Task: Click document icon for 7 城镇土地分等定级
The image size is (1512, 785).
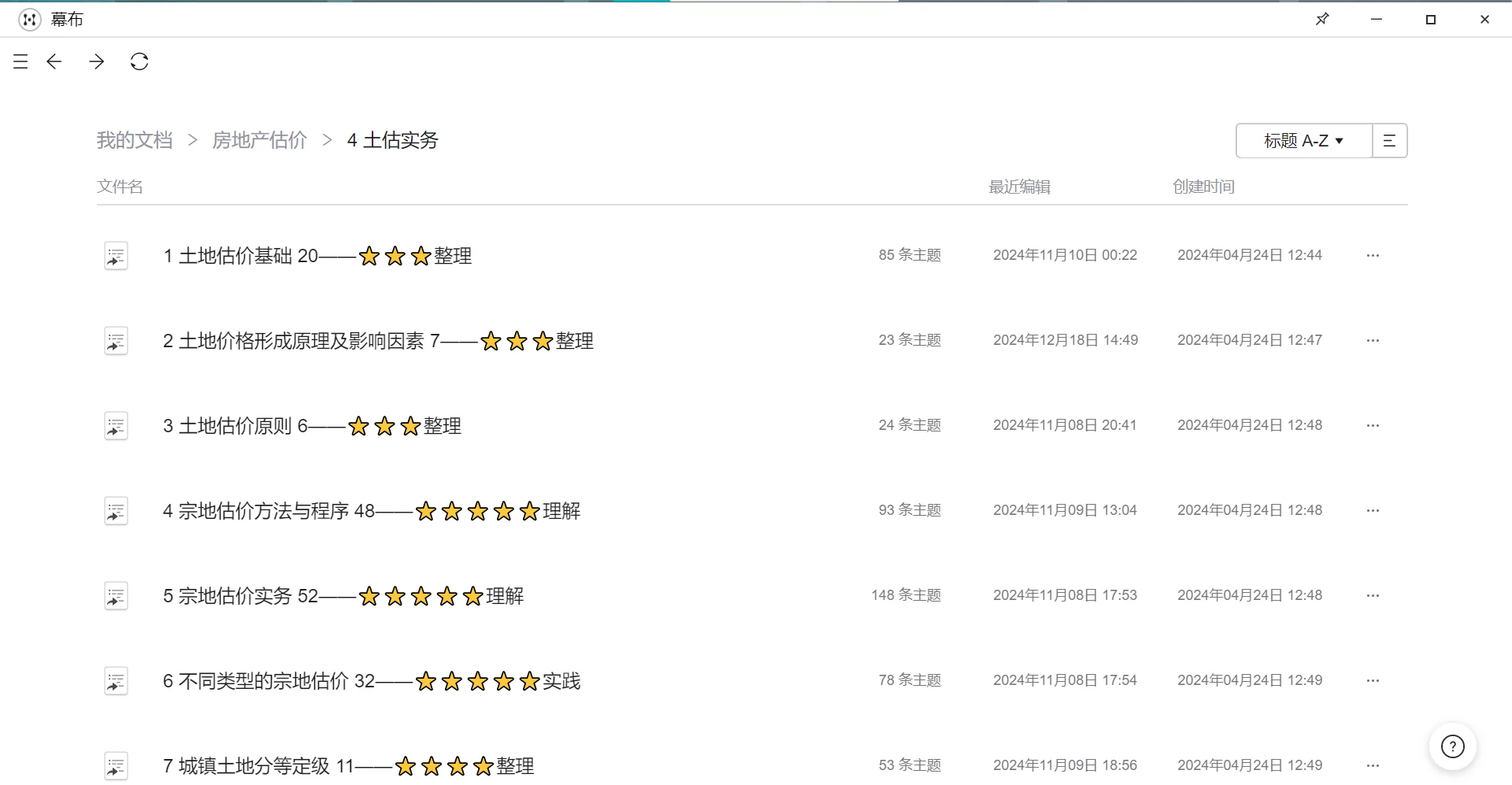Action: [116, 766]
